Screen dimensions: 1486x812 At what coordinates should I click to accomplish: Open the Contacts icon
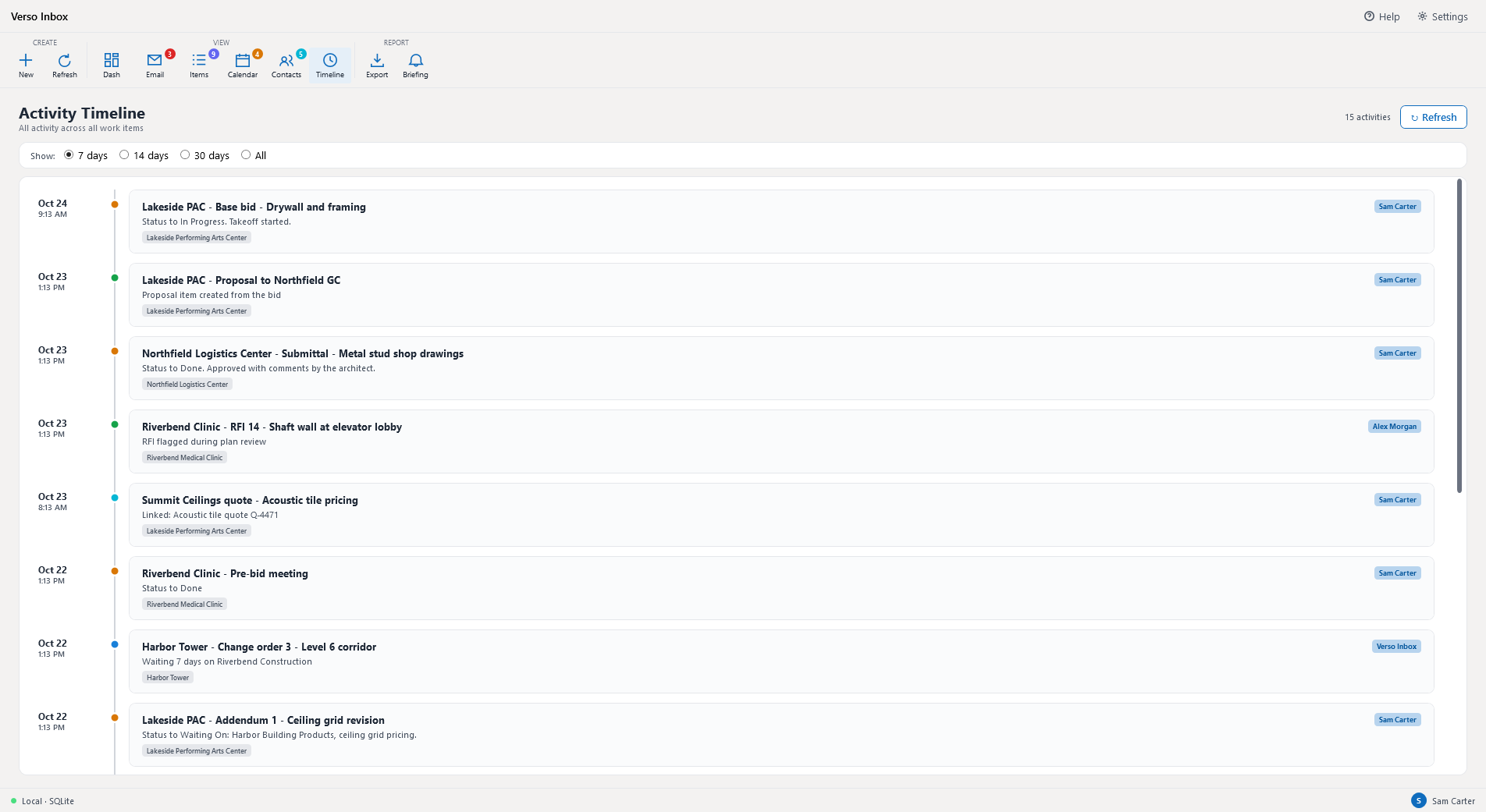pos(286,61)
